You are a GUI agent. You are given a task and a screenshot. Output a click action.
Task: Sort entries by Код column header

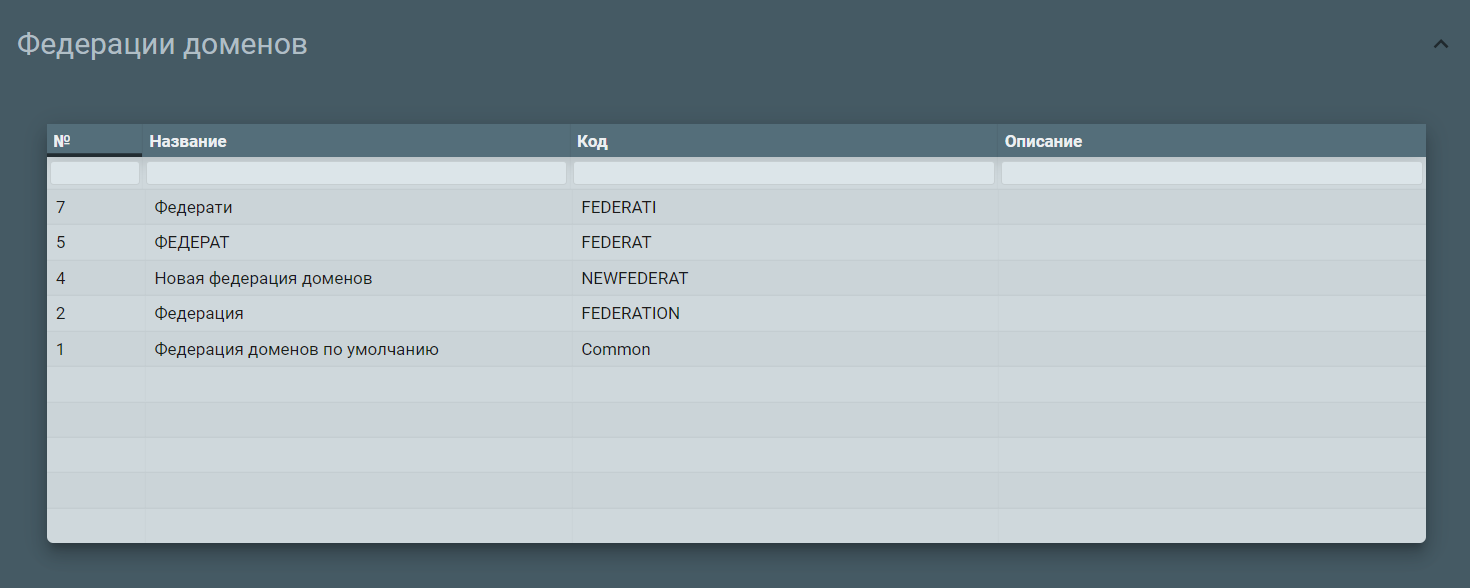click(592, 140)
